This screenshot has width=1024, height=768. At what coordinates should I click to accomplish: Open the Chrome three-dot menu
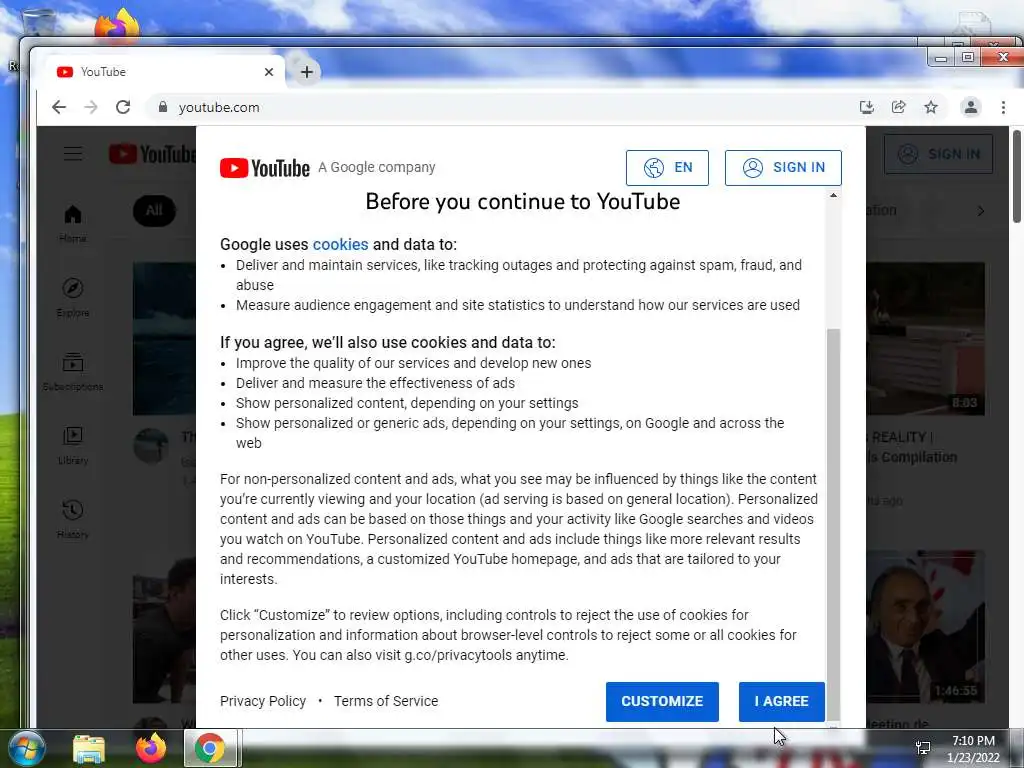[x=1003, y=107]
